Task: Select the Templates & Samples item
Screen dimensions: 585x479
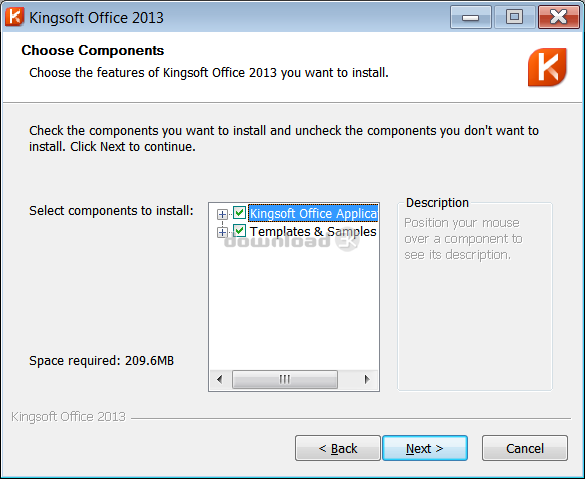Action: point(313,231)
